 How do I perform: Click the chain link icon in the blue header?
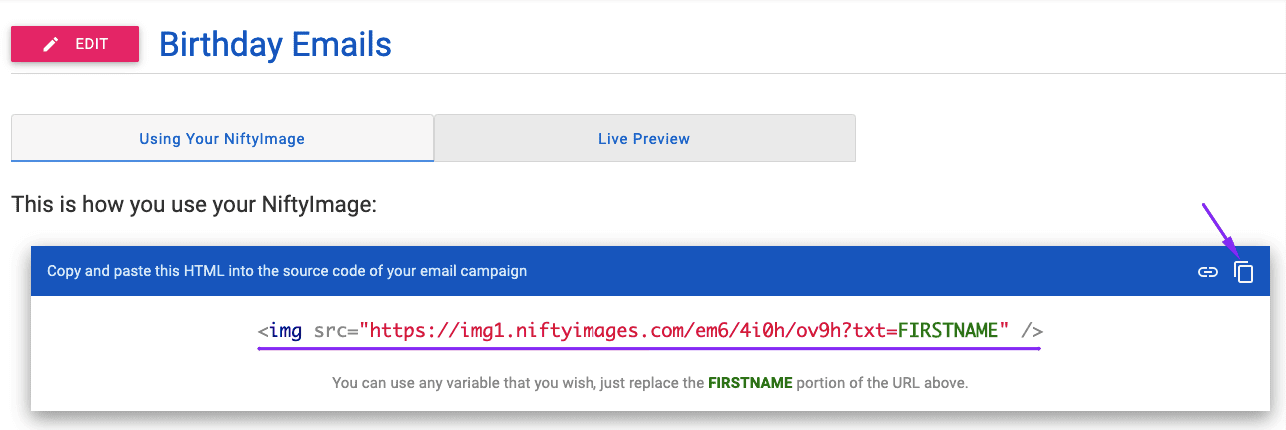pyautogui.click(x=1208, y=271)
